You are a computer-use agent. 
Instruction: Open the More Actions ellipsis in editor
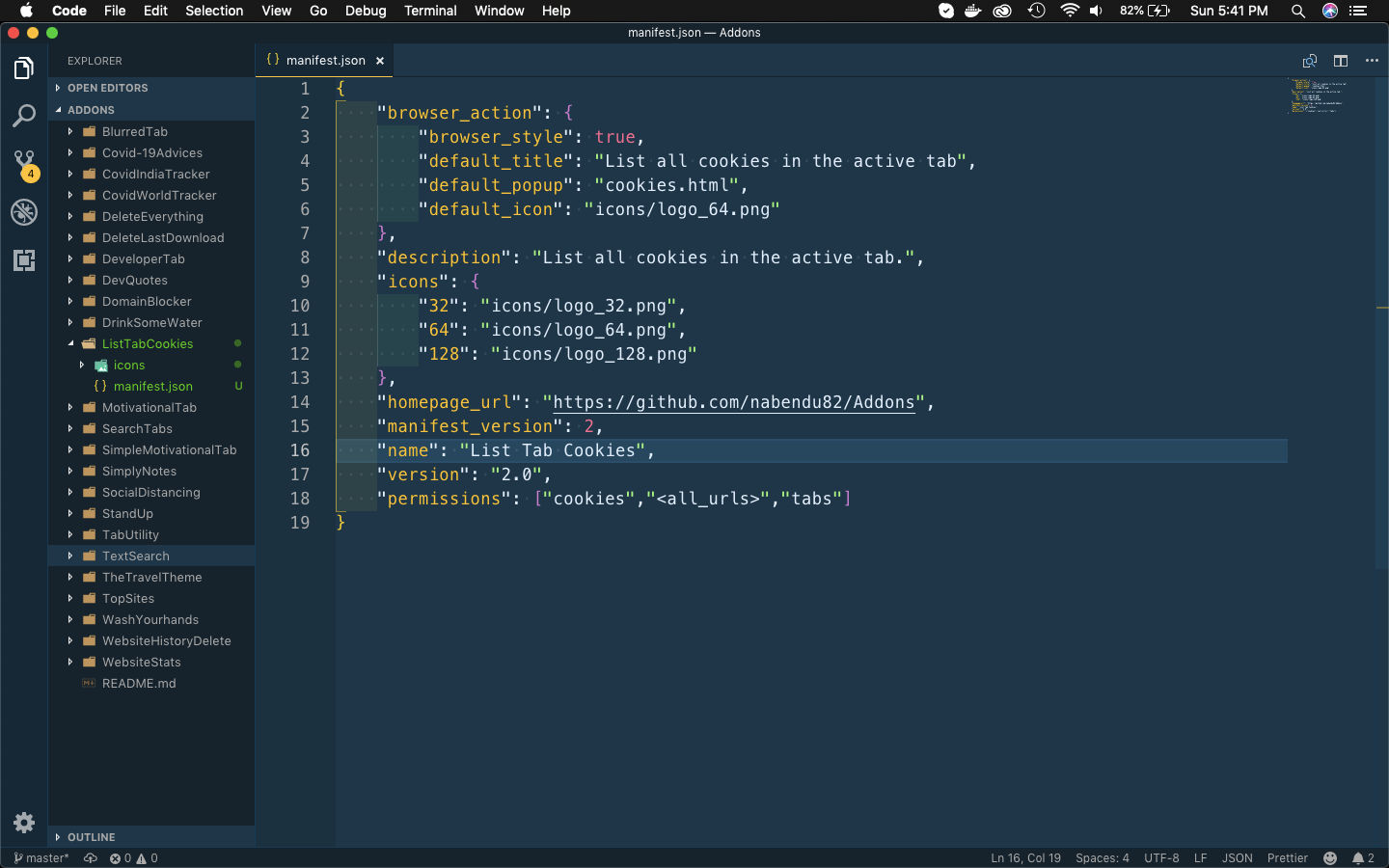click(1372, 61)
